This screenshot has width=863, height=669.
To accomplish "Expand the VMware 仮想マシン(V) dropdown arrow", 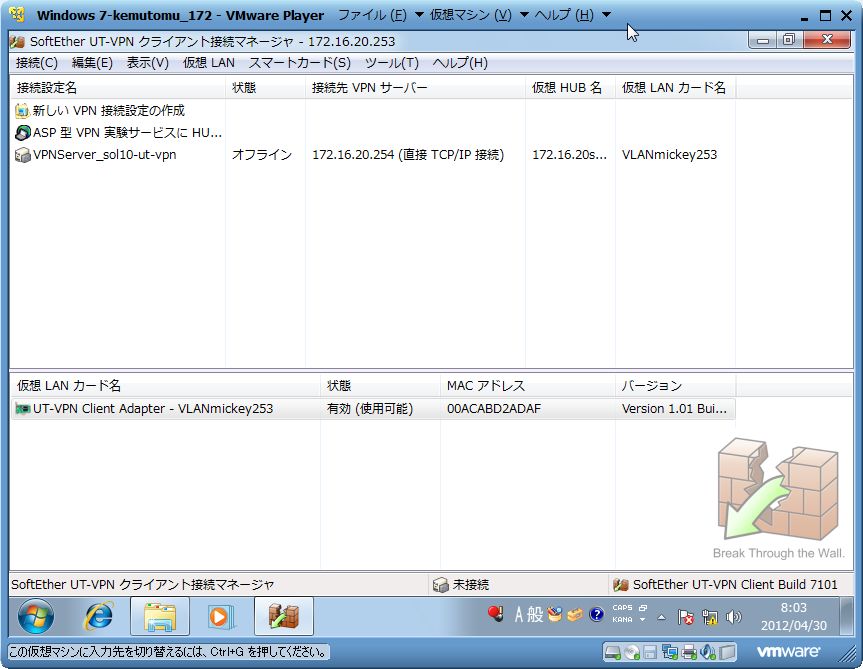I will tap(525, 15).
